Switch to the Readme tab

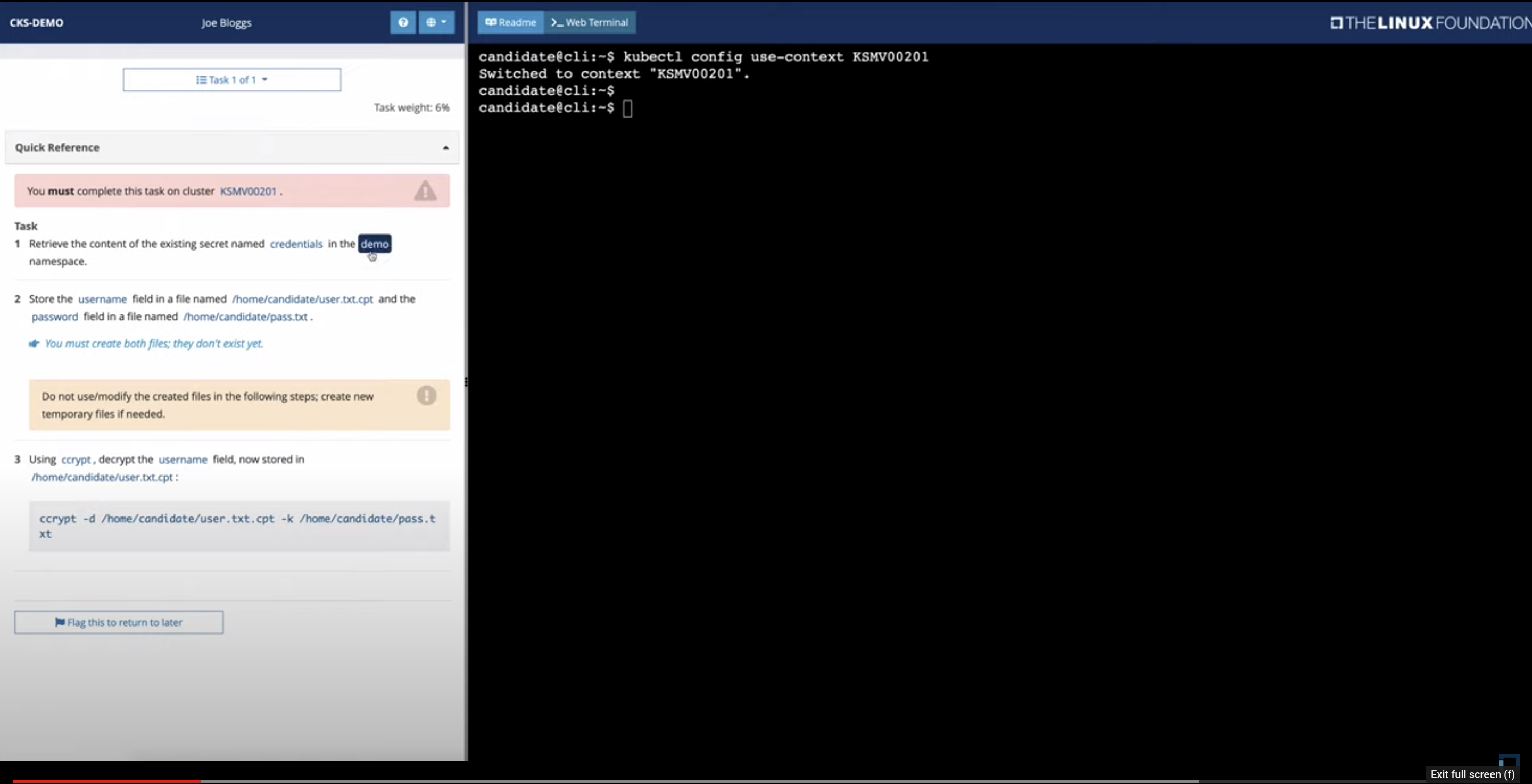(x=510, y=22)
